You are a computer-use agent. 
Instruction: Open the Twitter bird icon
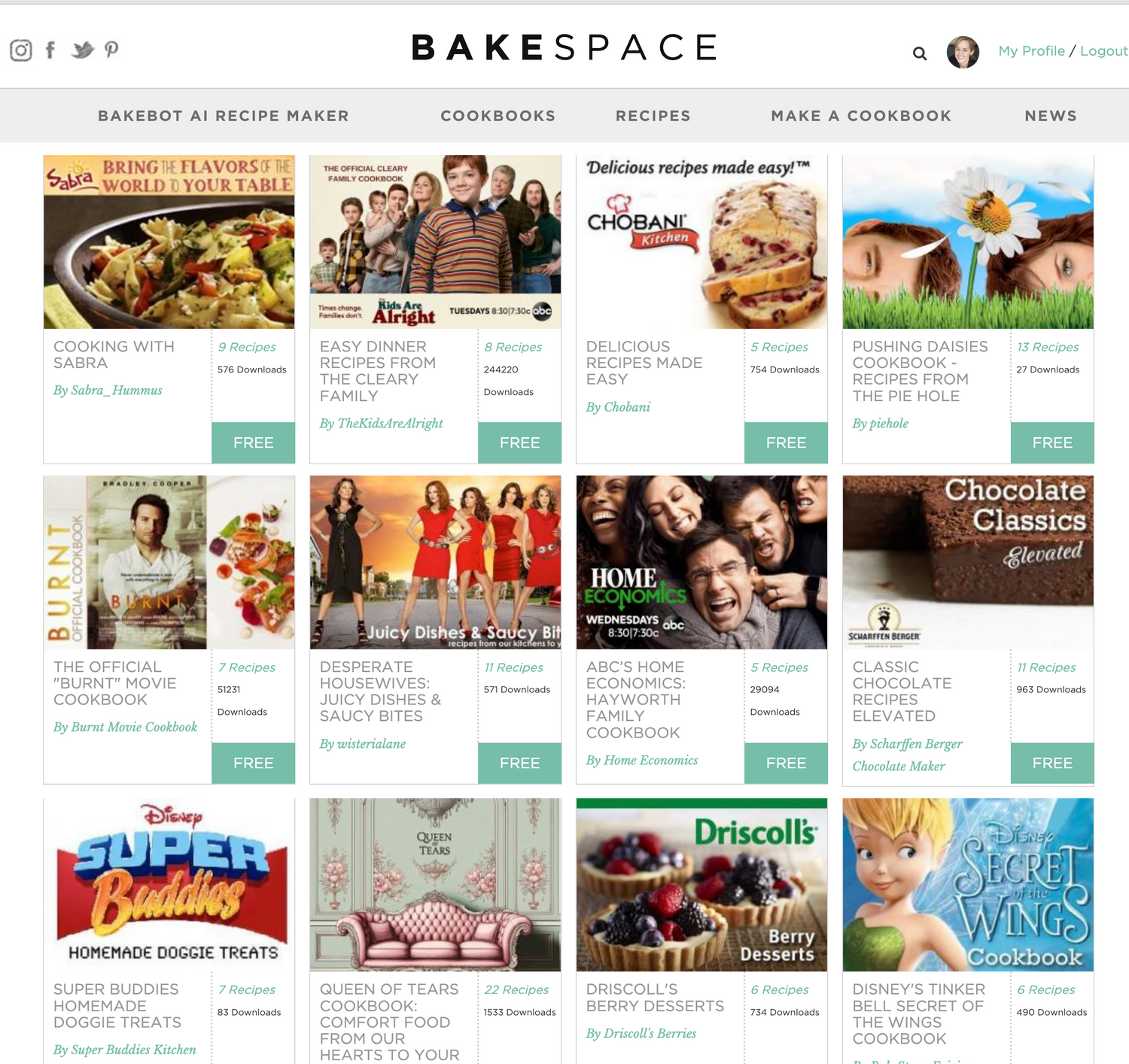(82, 50)
